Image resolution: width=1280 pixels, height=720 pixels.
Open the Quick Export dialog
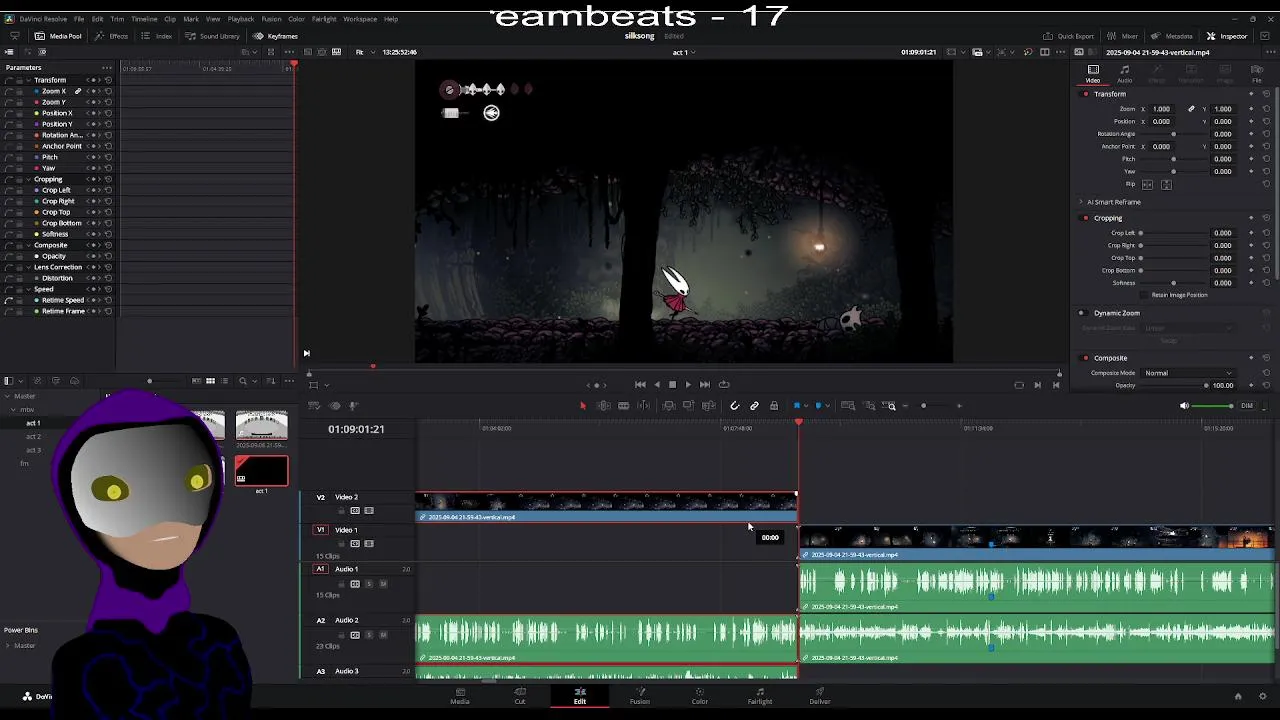(x=1069, y=36)
